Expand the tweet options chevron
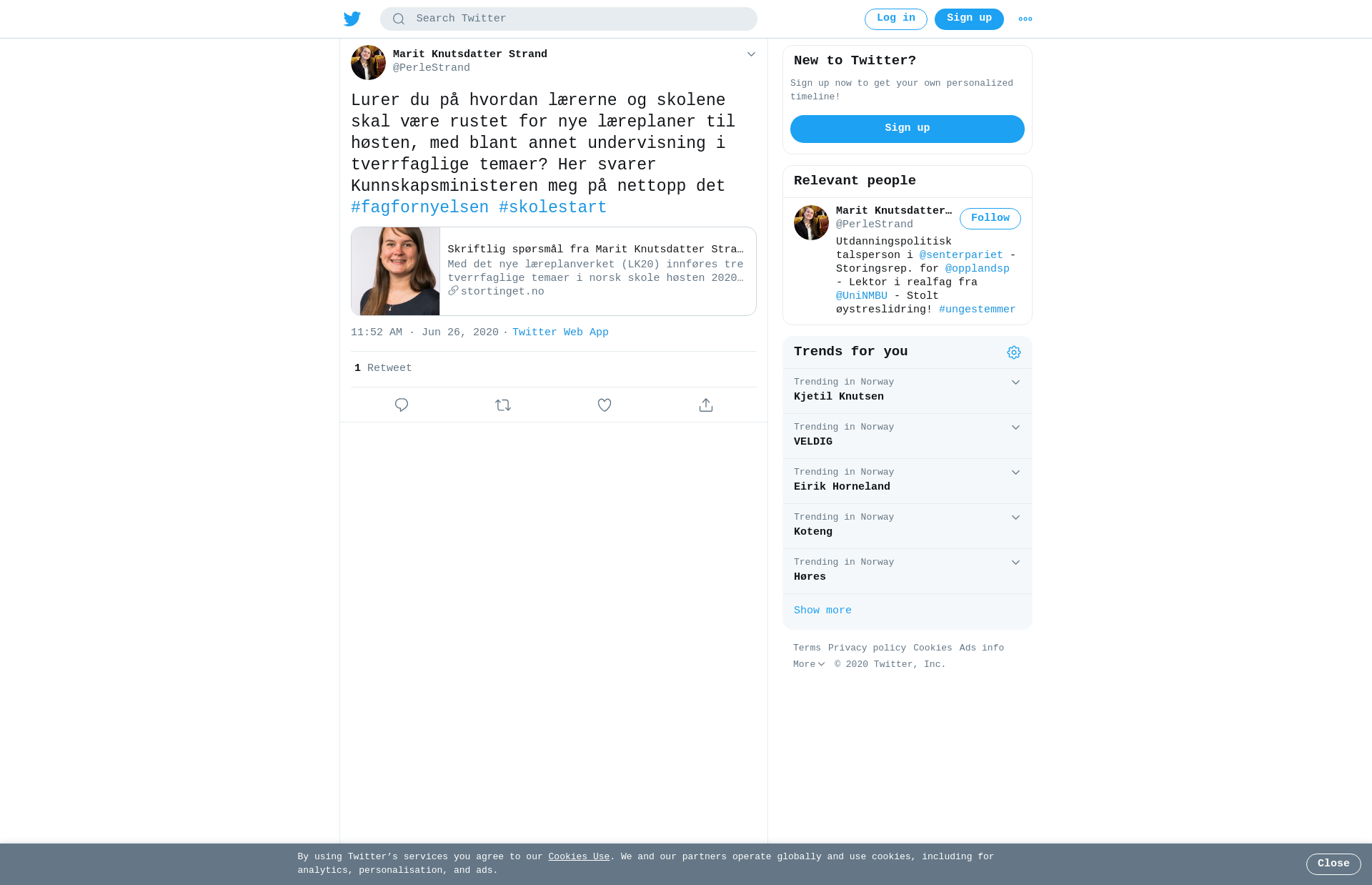 click(751, 54)
